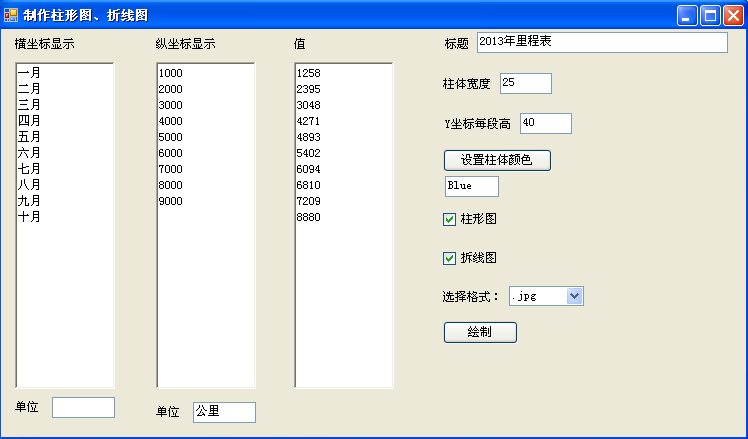Click the Y坐标每段高 input field
The height and width of the screenshot is (439, 748).
(545, 123)
